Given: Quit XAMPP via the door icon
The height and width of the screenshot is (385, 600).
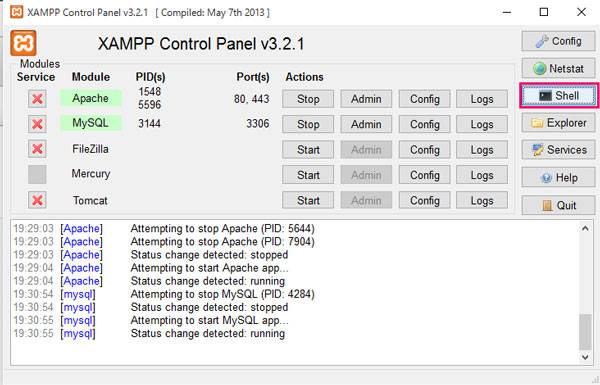Looking at the screenshot, I should click(558, 205).
